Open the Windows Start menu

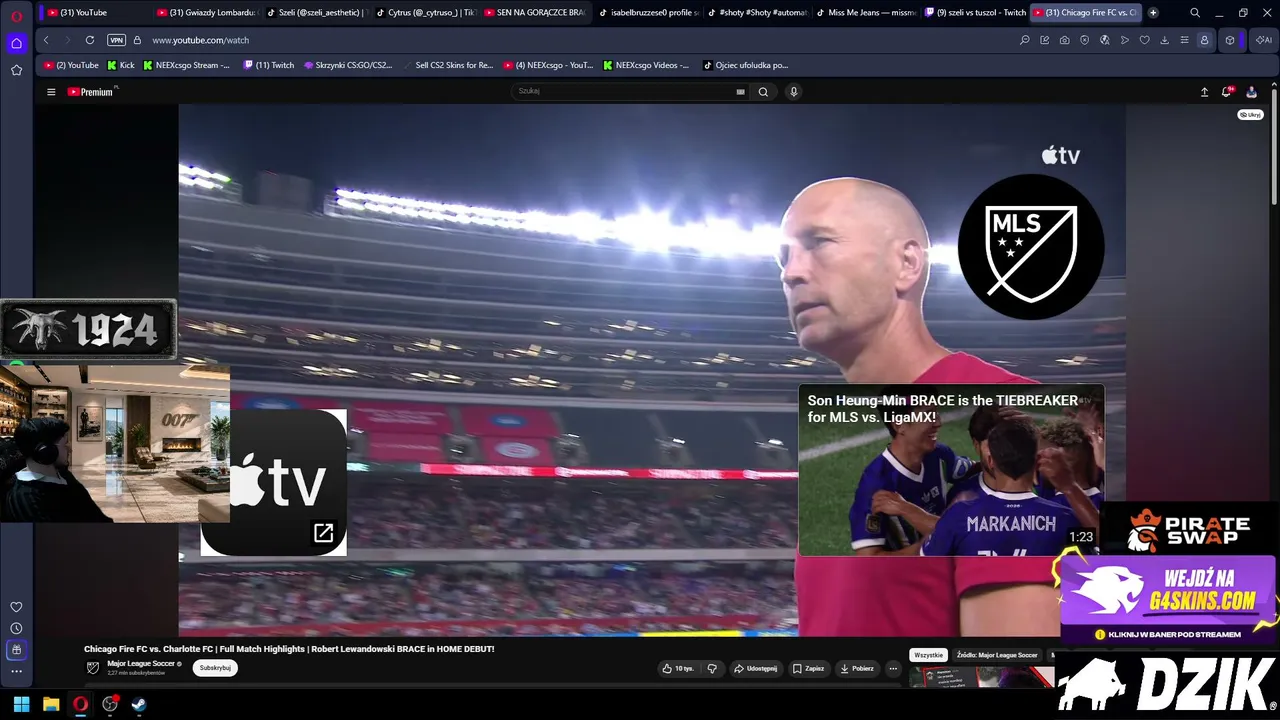(21, 704)
